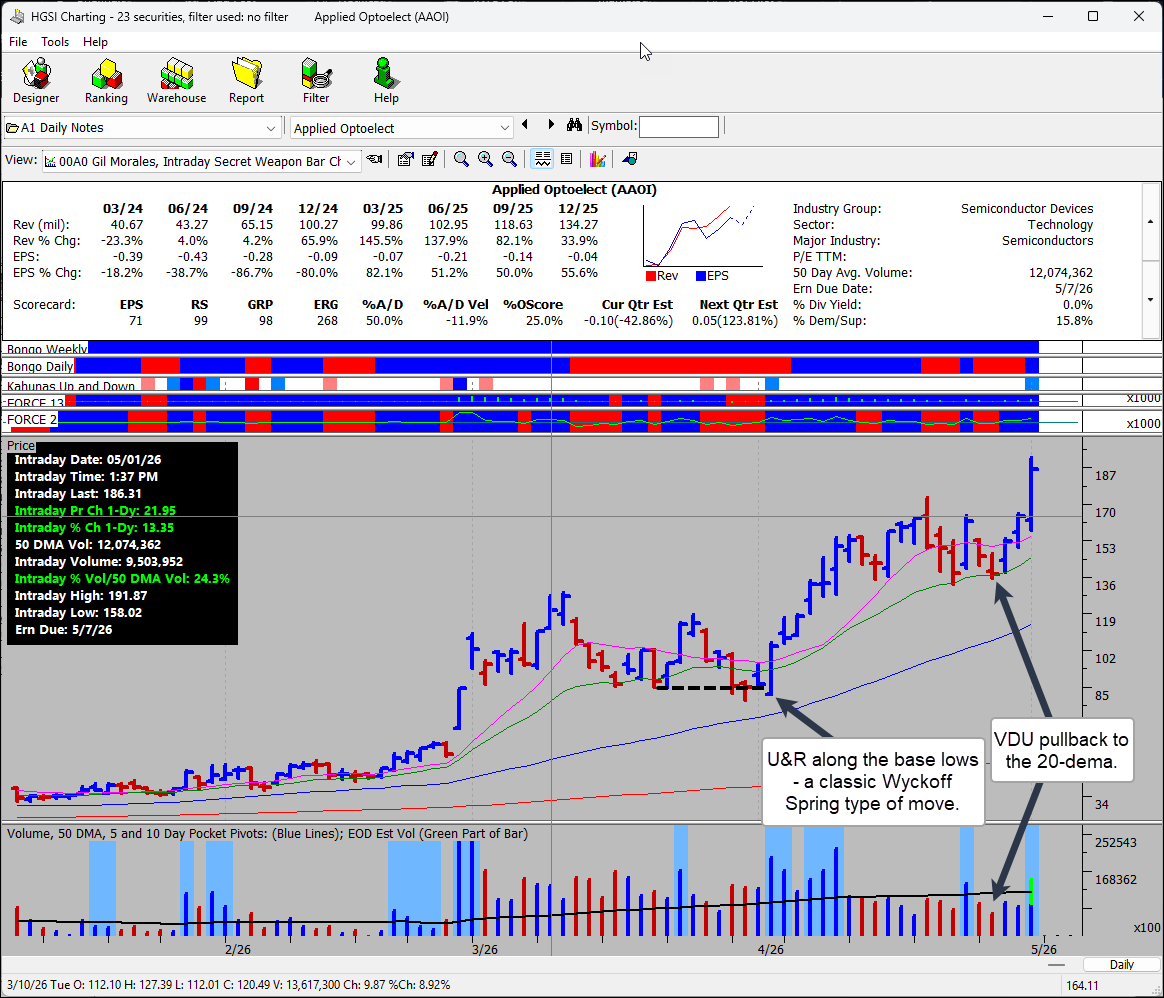Screen dimensions: 1164x998
Task: Select the Daily timeframe button
Action: (1122, 965)
